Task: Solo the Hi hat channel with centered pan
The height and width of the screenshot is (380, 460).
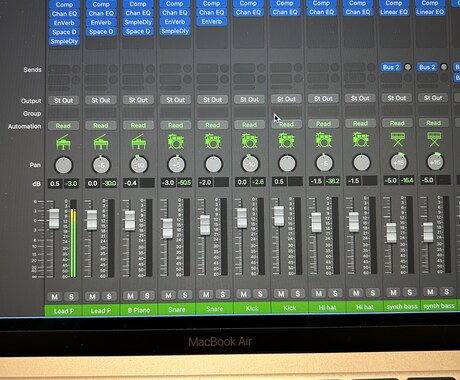Action: pyautogui.click(x=373, y=293)
